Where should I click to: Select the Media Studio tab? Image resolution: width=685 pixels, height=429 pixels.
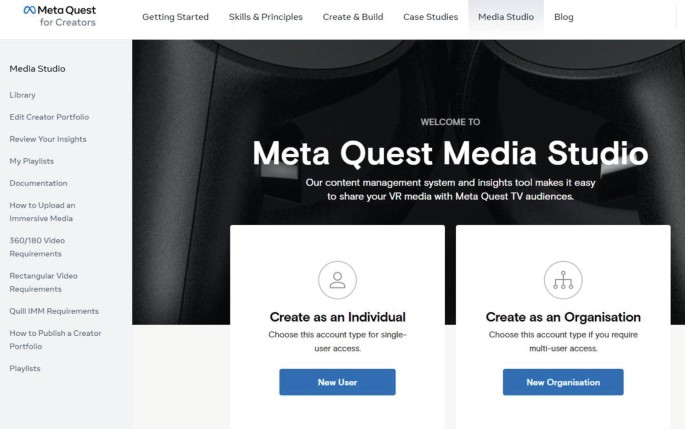click(506, 17)
